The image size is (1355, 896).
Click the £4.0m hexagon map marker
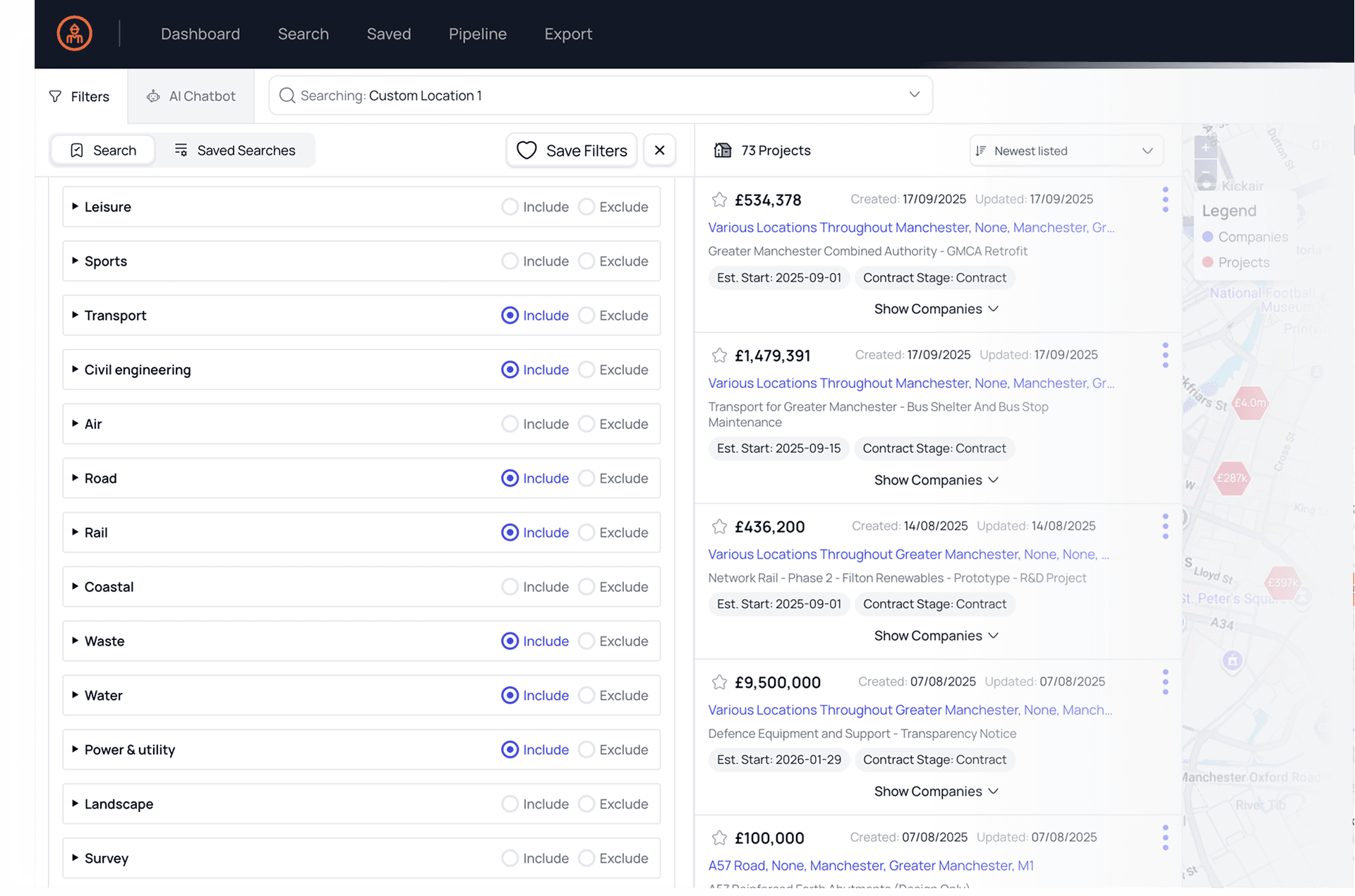click(1249, 403)
